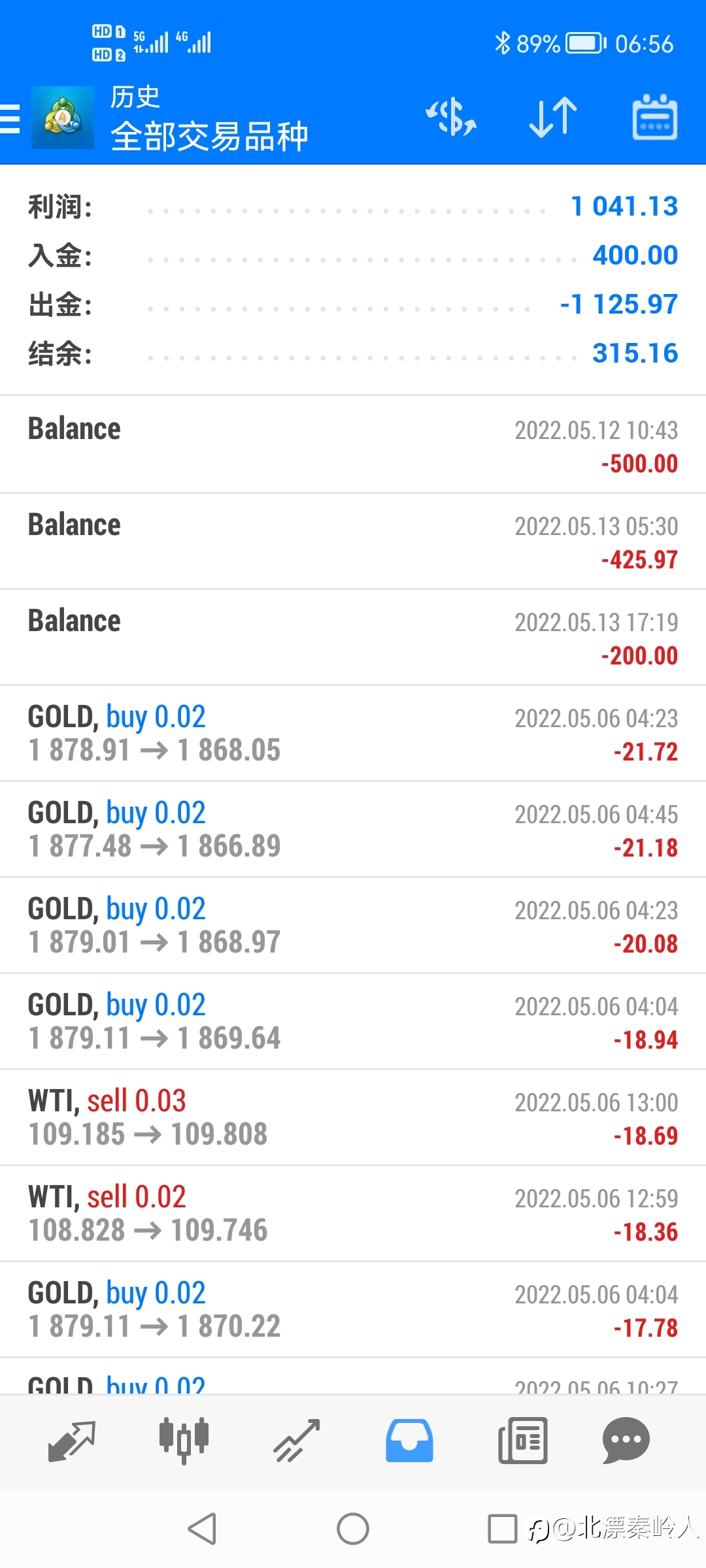Screen dimensions: 706x1568
Task: Open the symbol filter dollar icon
Action: coord(451,118)
